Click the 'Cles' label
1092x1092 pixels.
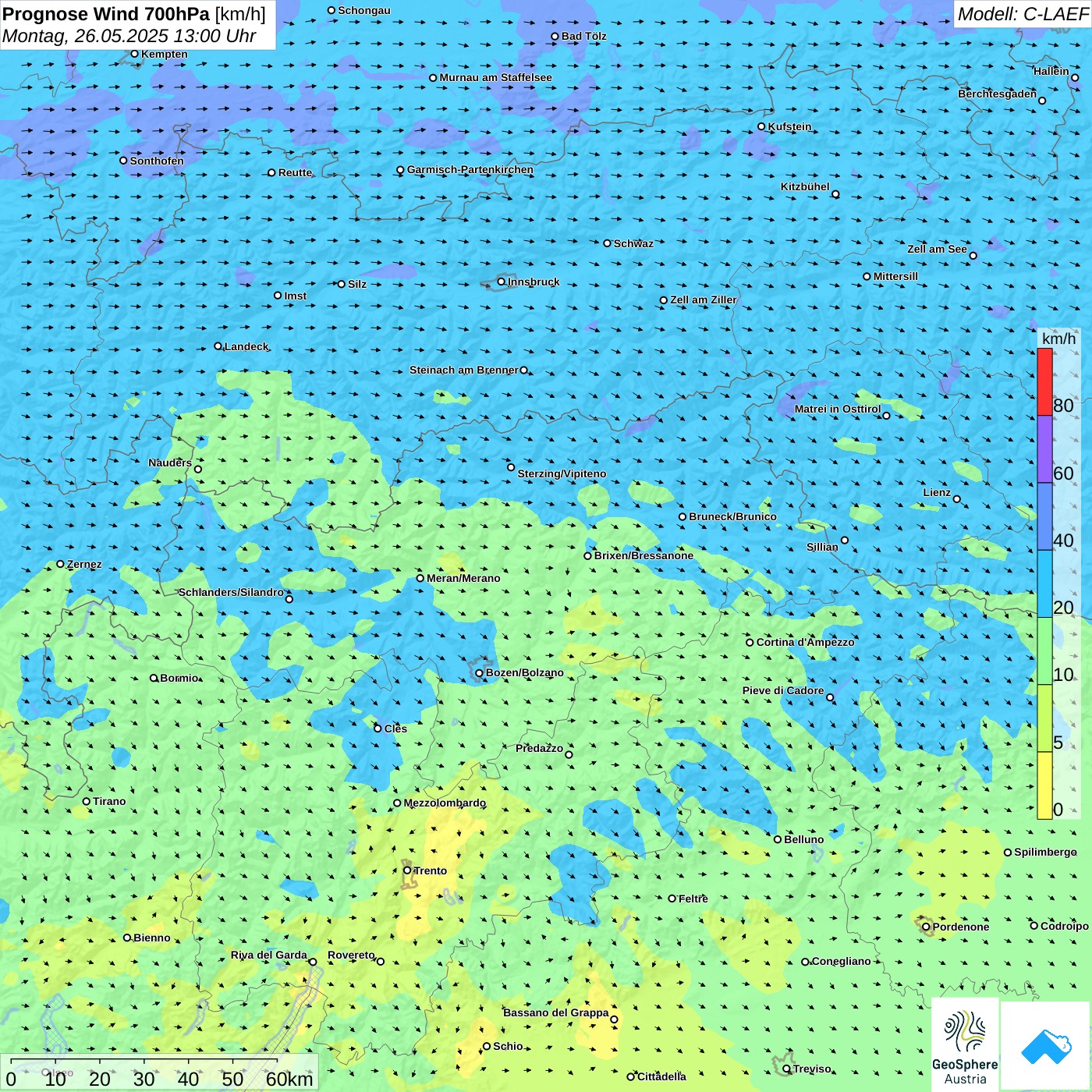click(x=395, y=729)
